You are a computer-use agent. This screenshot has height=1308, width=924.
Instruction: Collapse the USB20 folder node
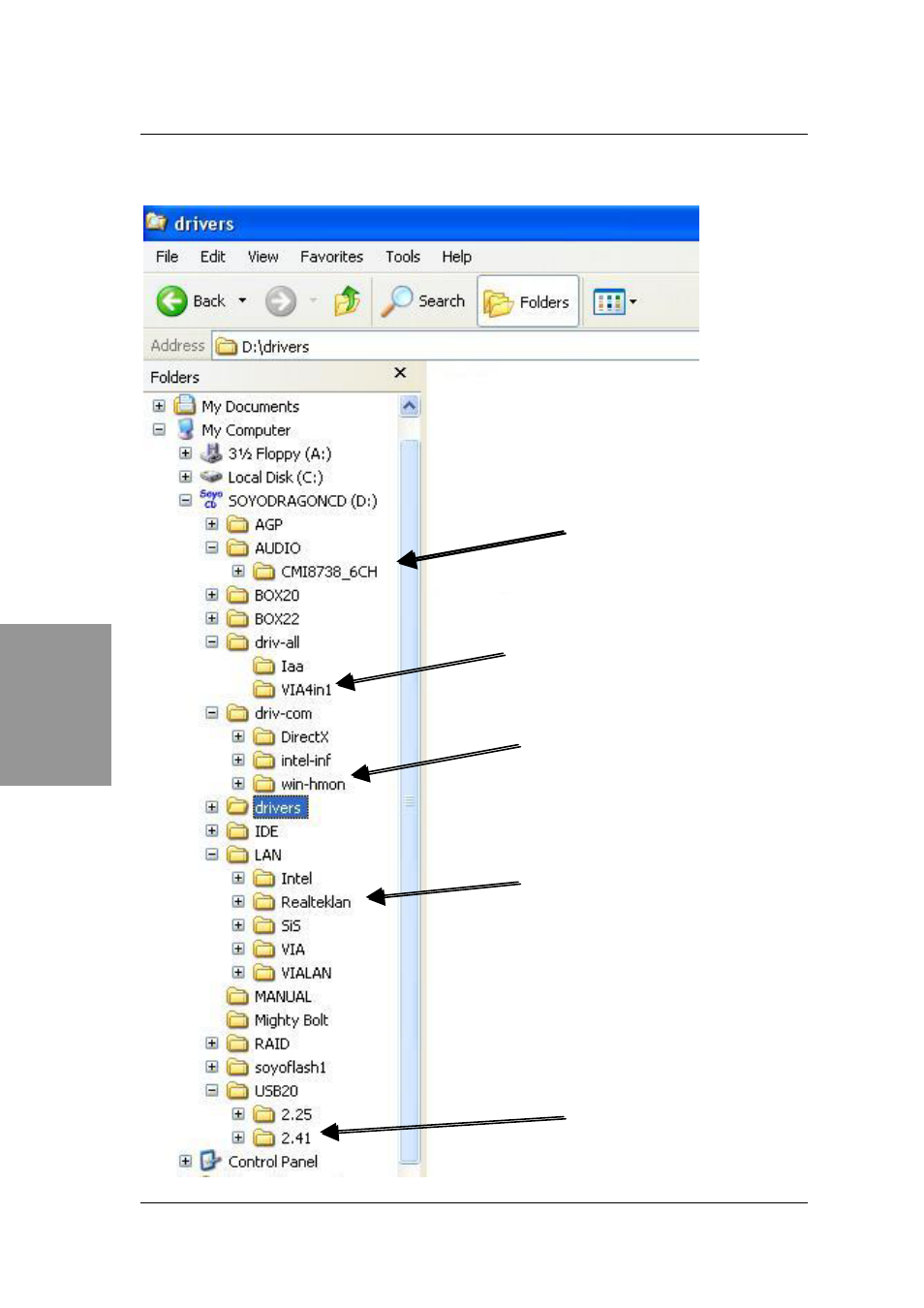(211, 1090)
